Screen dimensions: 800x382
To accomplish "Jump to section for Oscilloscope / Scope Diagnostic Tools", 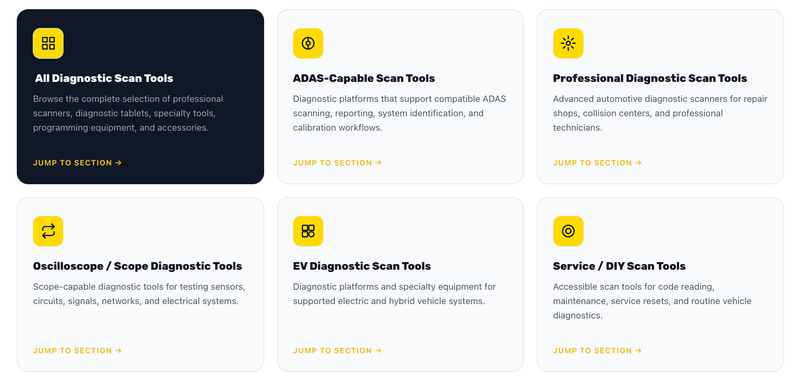I will [x=78, y=350].
